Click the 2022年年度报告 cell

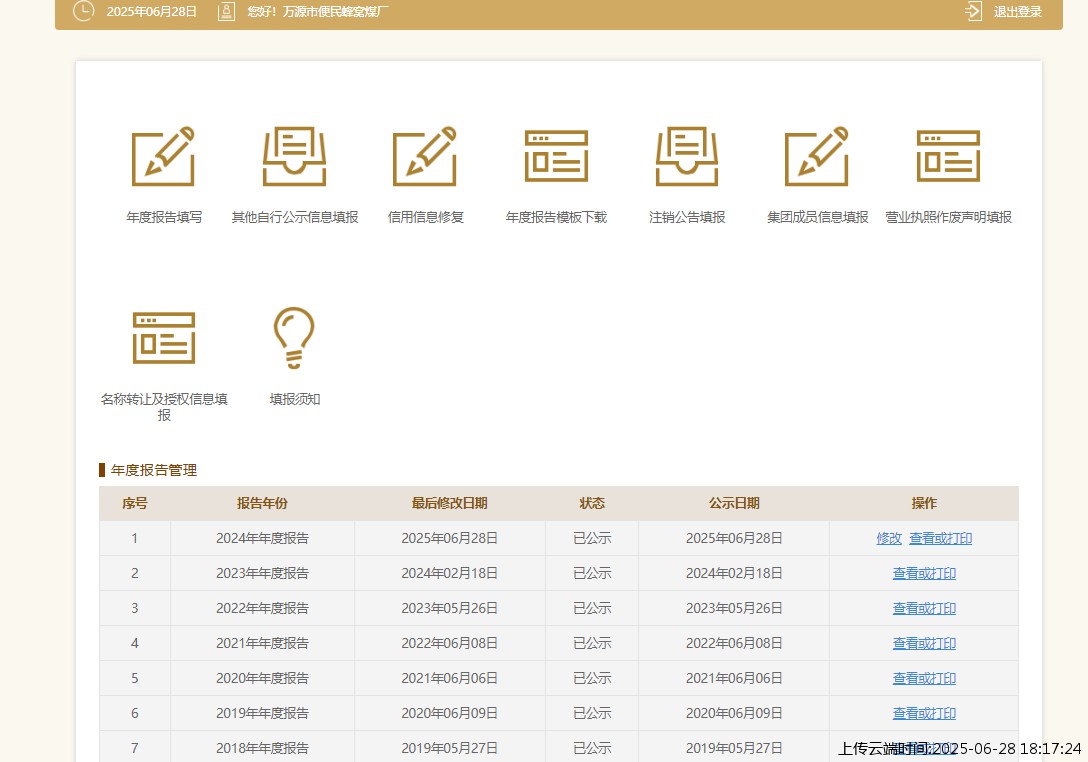pyautogui.click(x=262, y=609)
